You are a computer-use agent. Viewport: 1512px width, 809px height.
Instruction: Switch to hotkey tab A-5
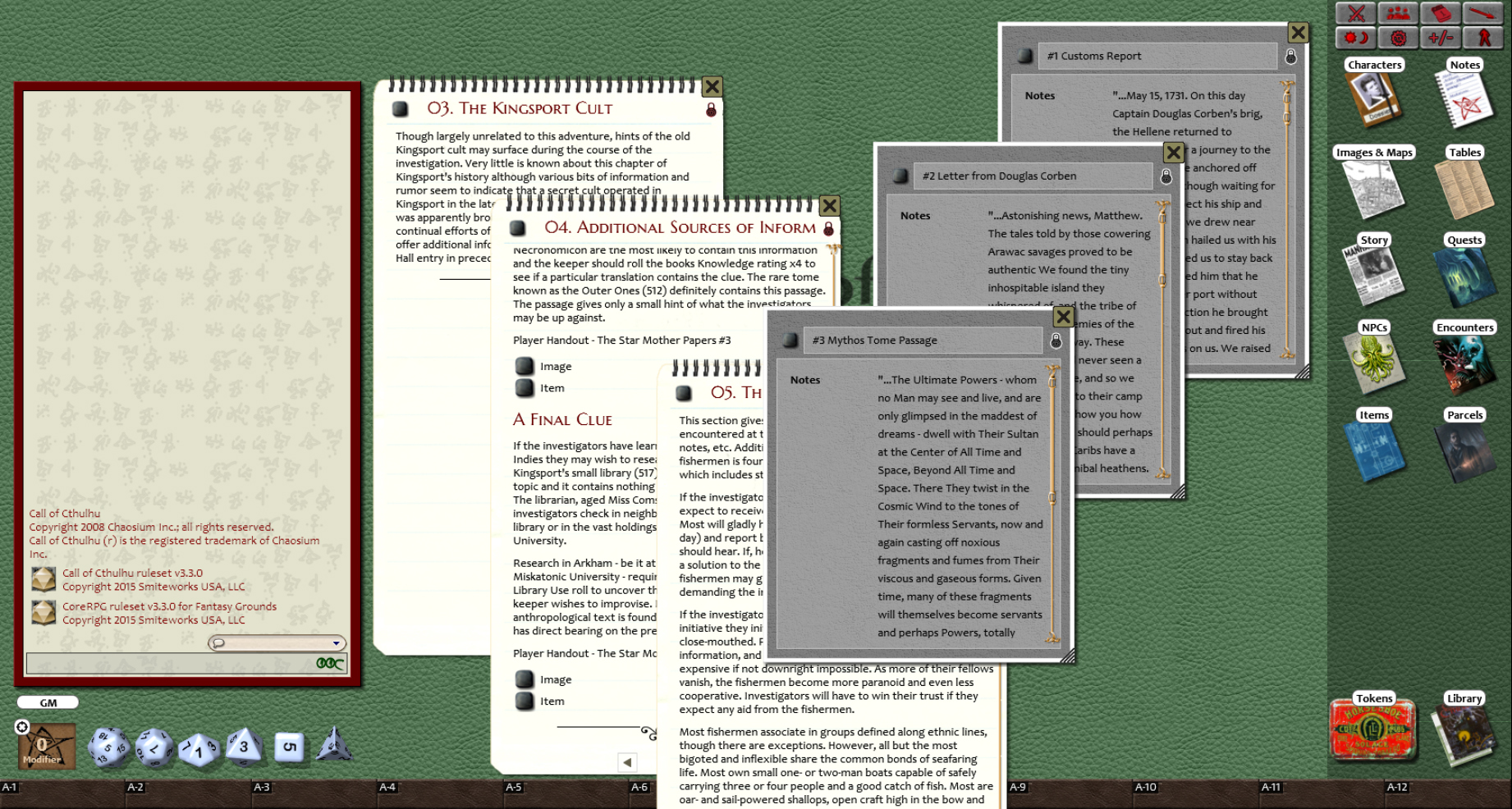pyautogui.click(x=515, y=786)
